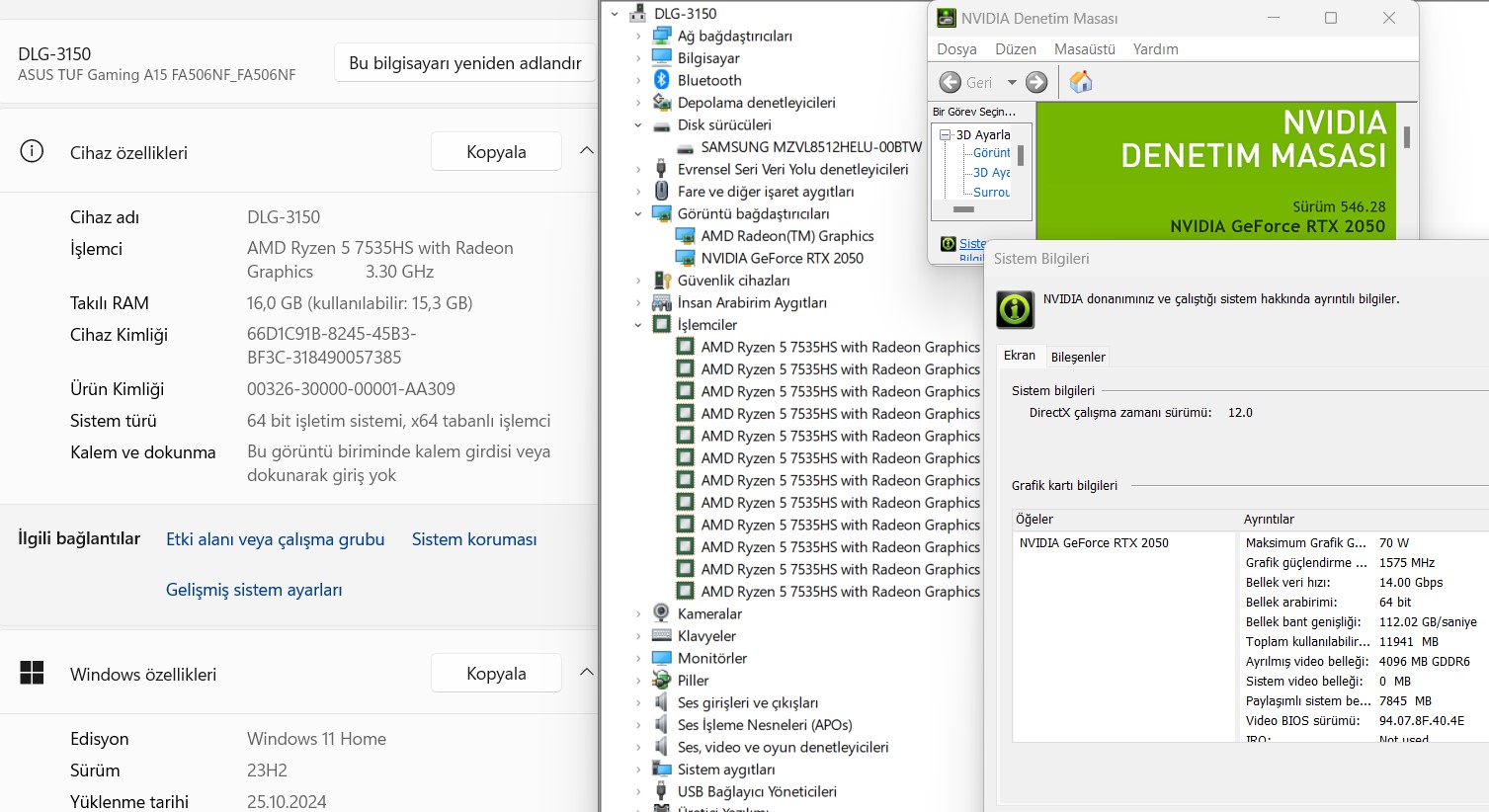The height and width of the screenshot is (812, 1489).
Task: Click the forward arrow in NVIDIA toolbar
Action: point(1036,82)
